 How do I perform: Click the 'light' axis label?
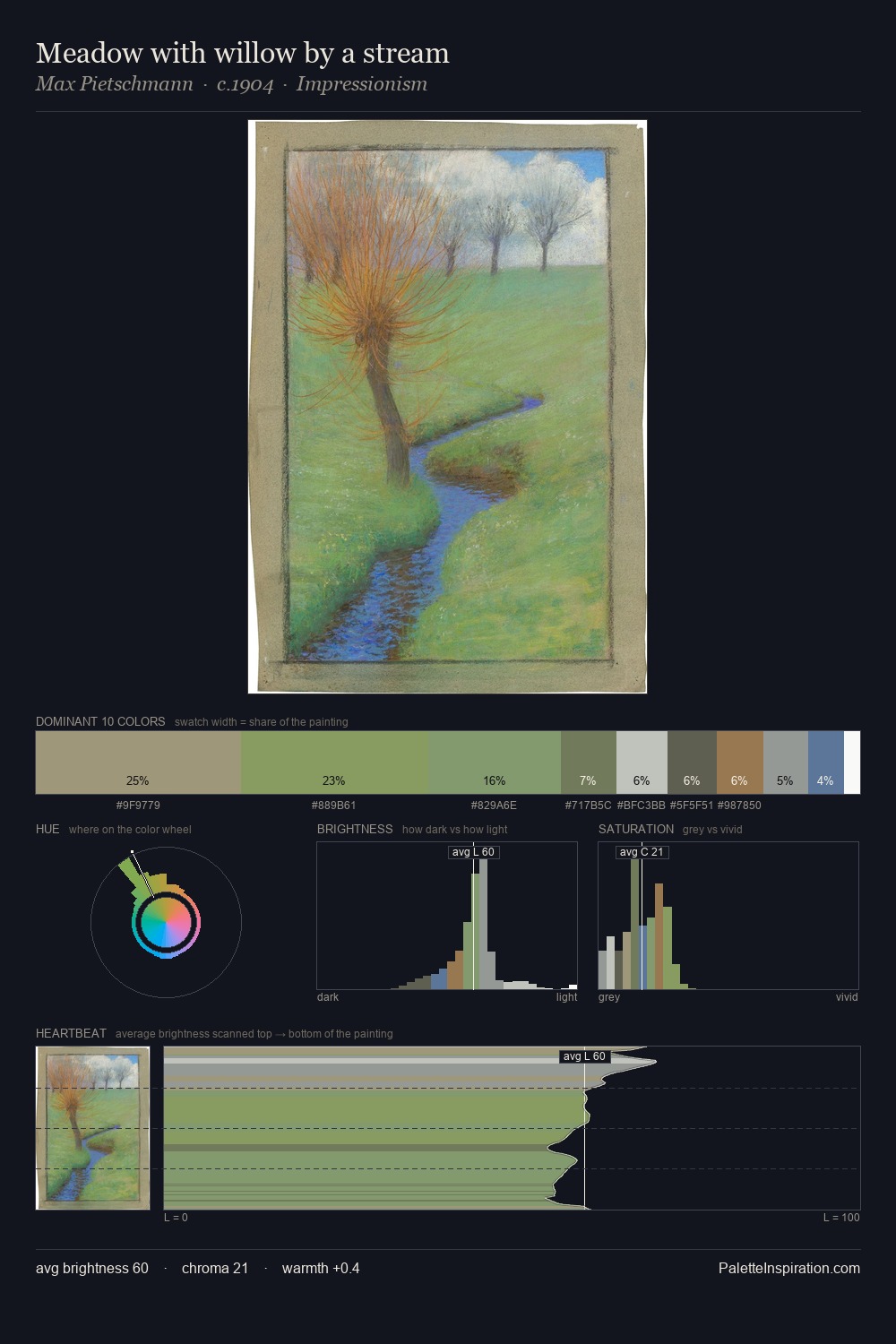click(x=567, y=997)
